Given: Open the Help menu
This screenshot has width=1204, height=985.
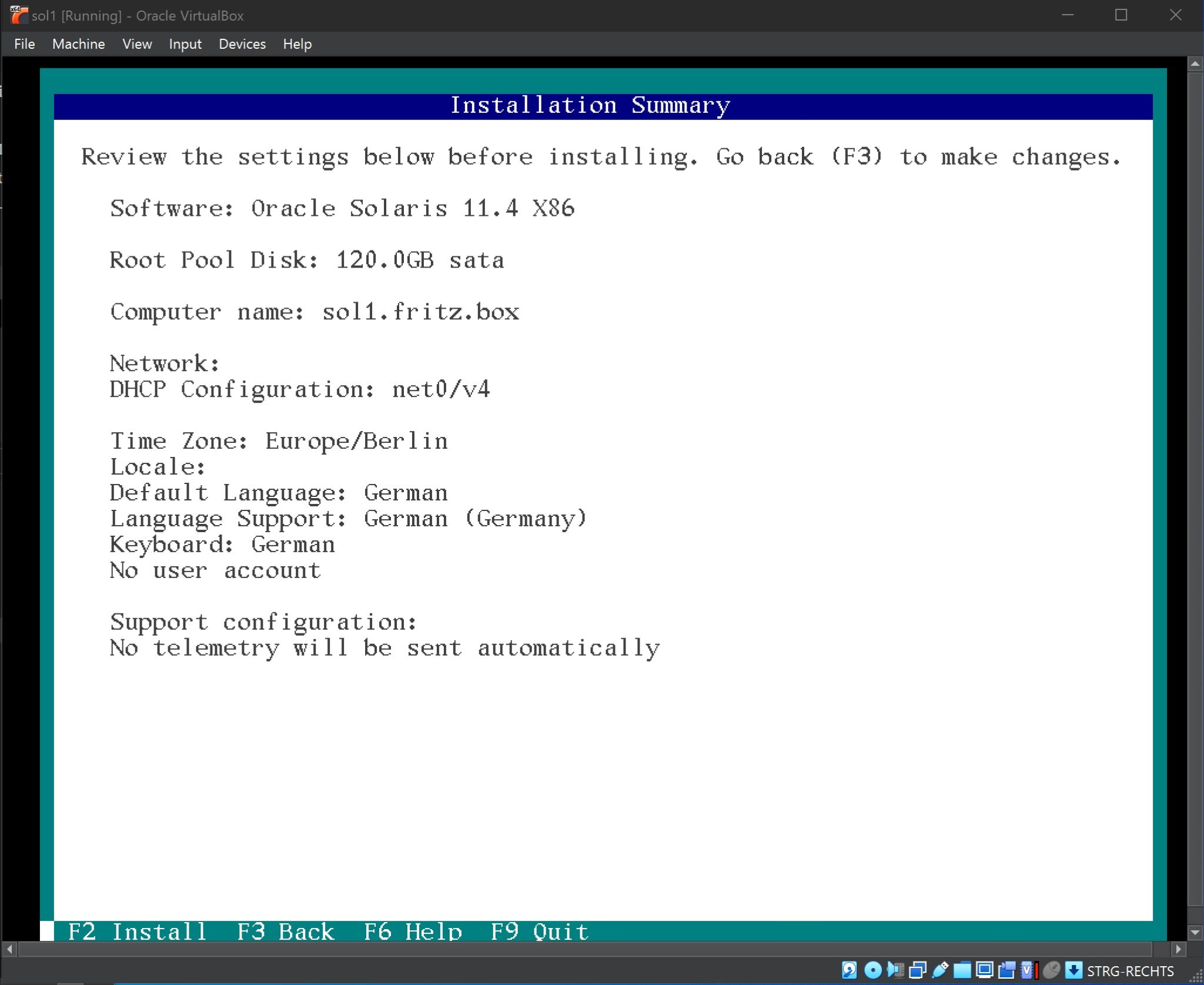Looking at the screenshot, I should (297, 44).
